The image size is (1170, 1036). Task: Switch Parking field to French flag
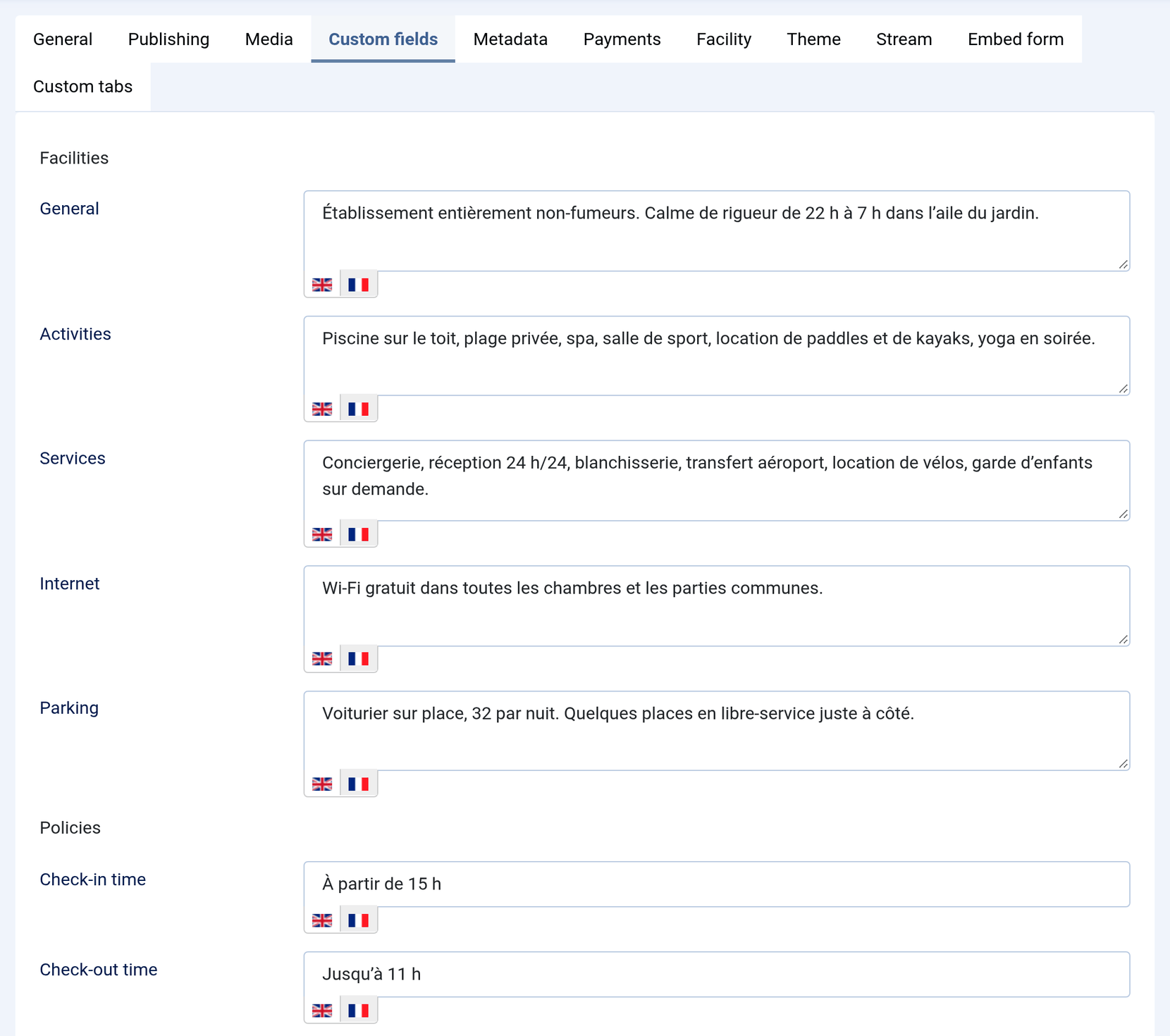[359, 784]
